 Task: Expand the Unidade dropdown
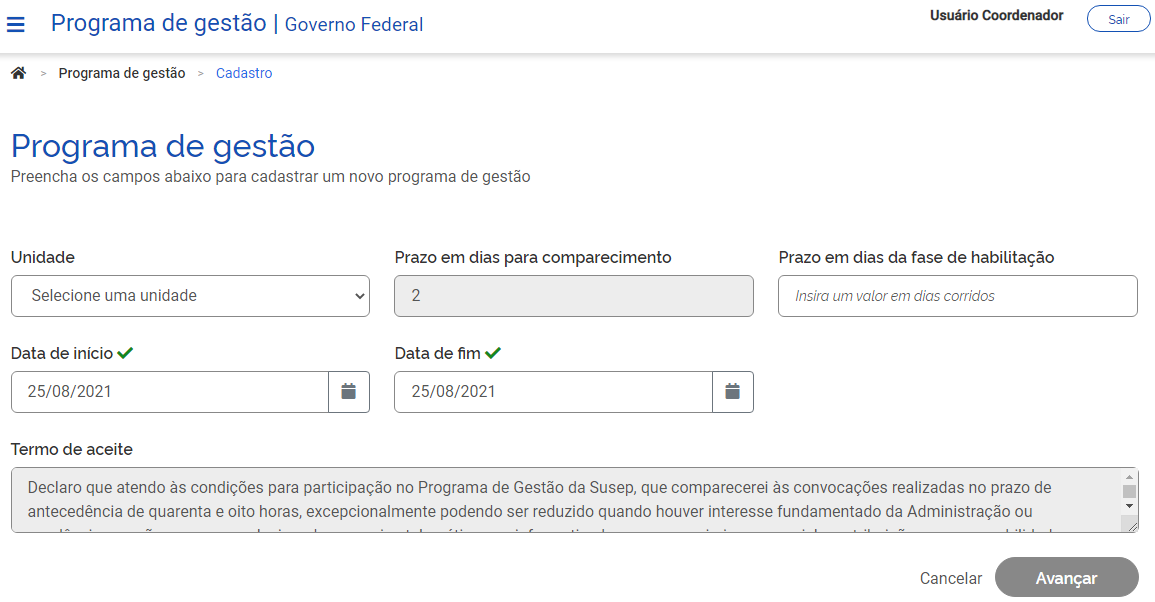(190, 296)
